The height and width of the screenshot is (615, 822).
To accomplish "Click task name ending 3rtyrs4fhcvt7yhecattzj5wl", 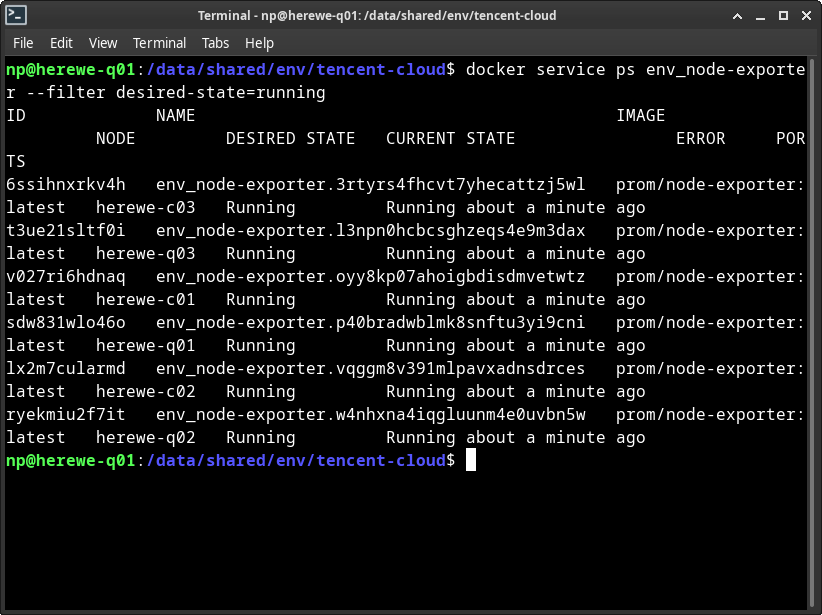I will [371, 185].
